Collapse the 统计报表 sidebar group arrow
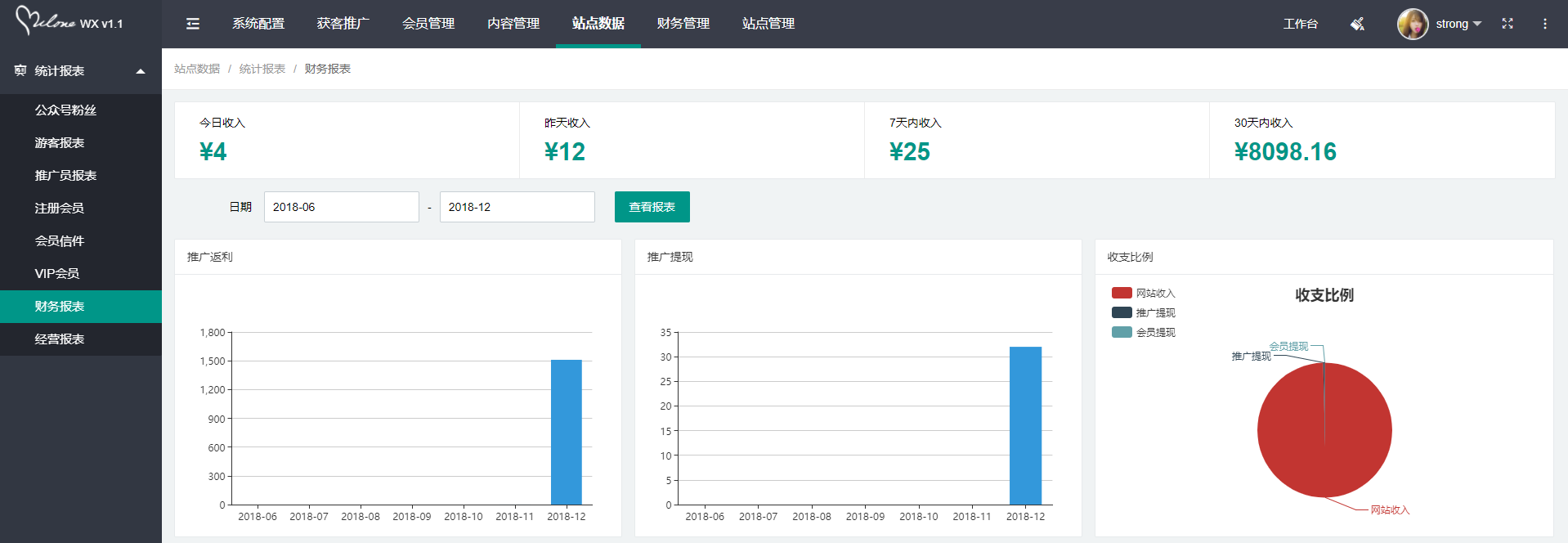1568x543 pixels. (x=141, y=71)
